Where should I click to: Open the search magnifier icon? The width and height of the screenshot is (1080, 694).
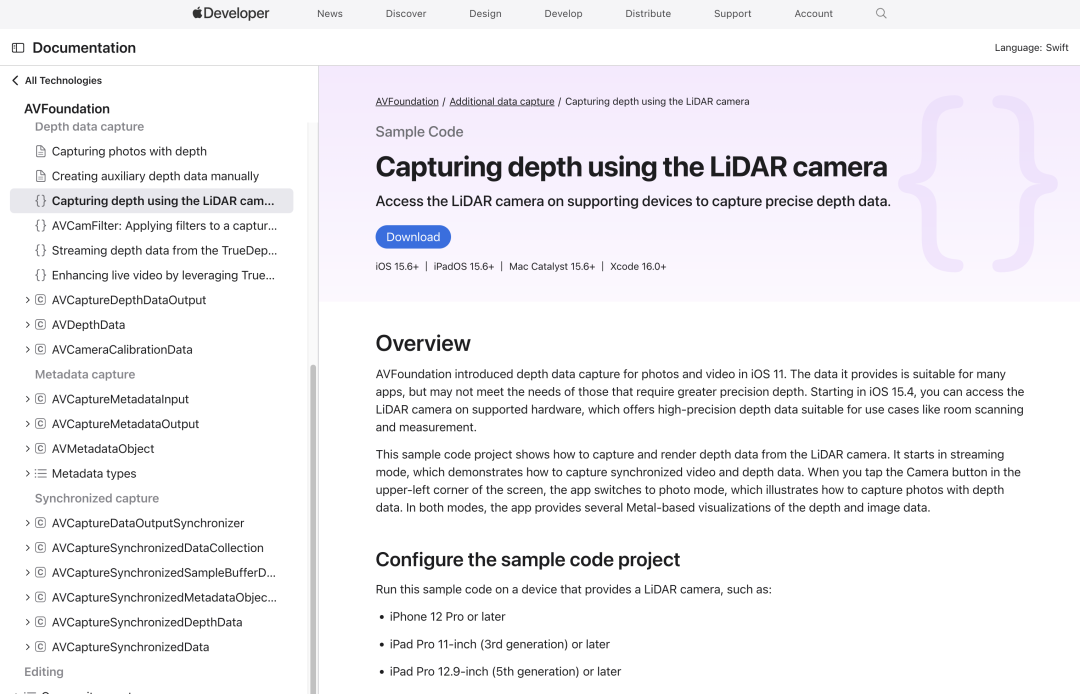(881, 13)
